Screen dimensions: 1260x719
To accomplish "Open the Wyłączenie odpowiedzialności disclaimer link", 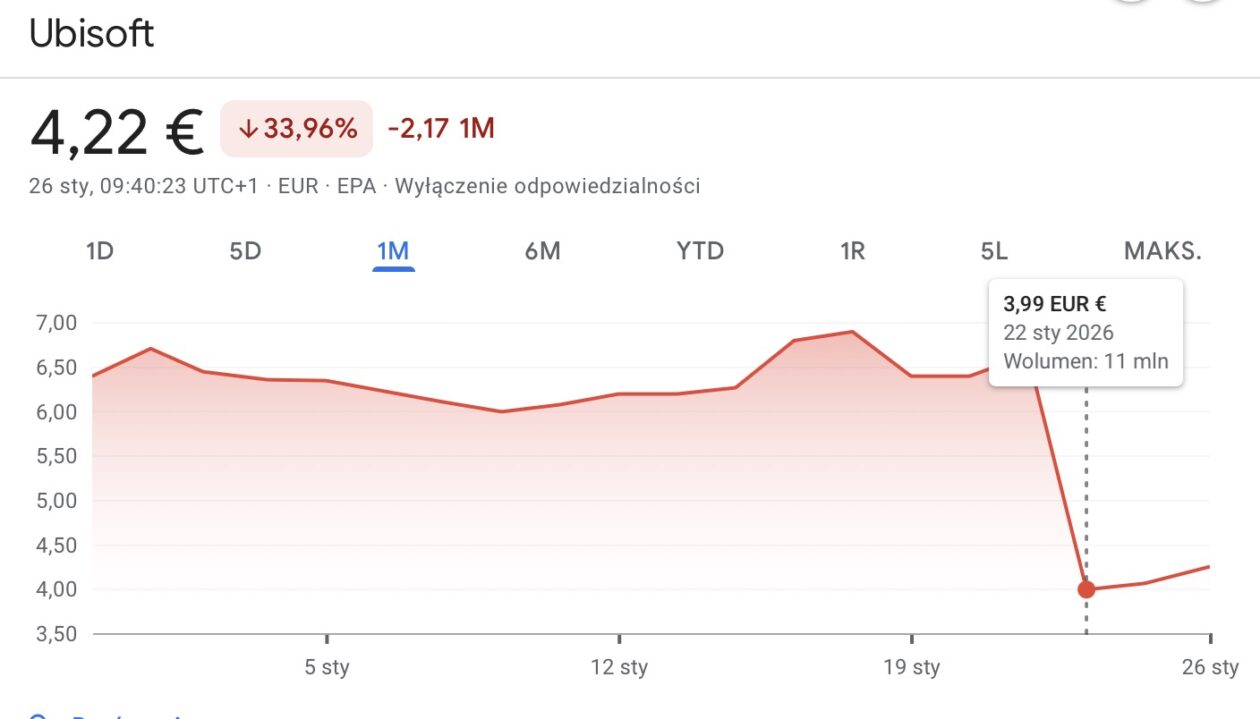I will [x=547, y=186].
